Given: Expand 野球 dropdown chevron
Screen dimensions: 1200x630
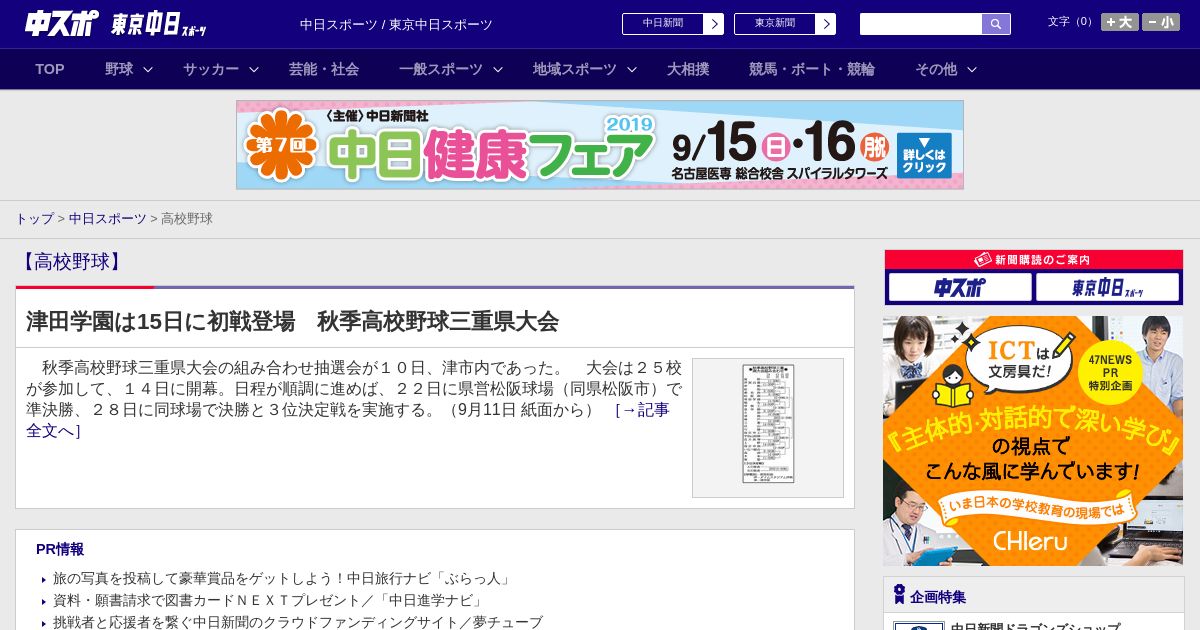Looking at the screenshot, I should 148,69.
